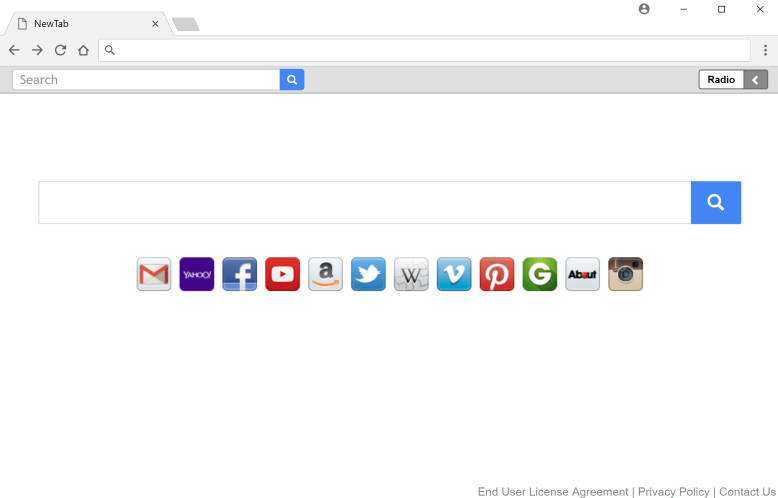Screen dimensions: 778x498
Task: Open the Facebook shortcut icon
Action: 240,274
